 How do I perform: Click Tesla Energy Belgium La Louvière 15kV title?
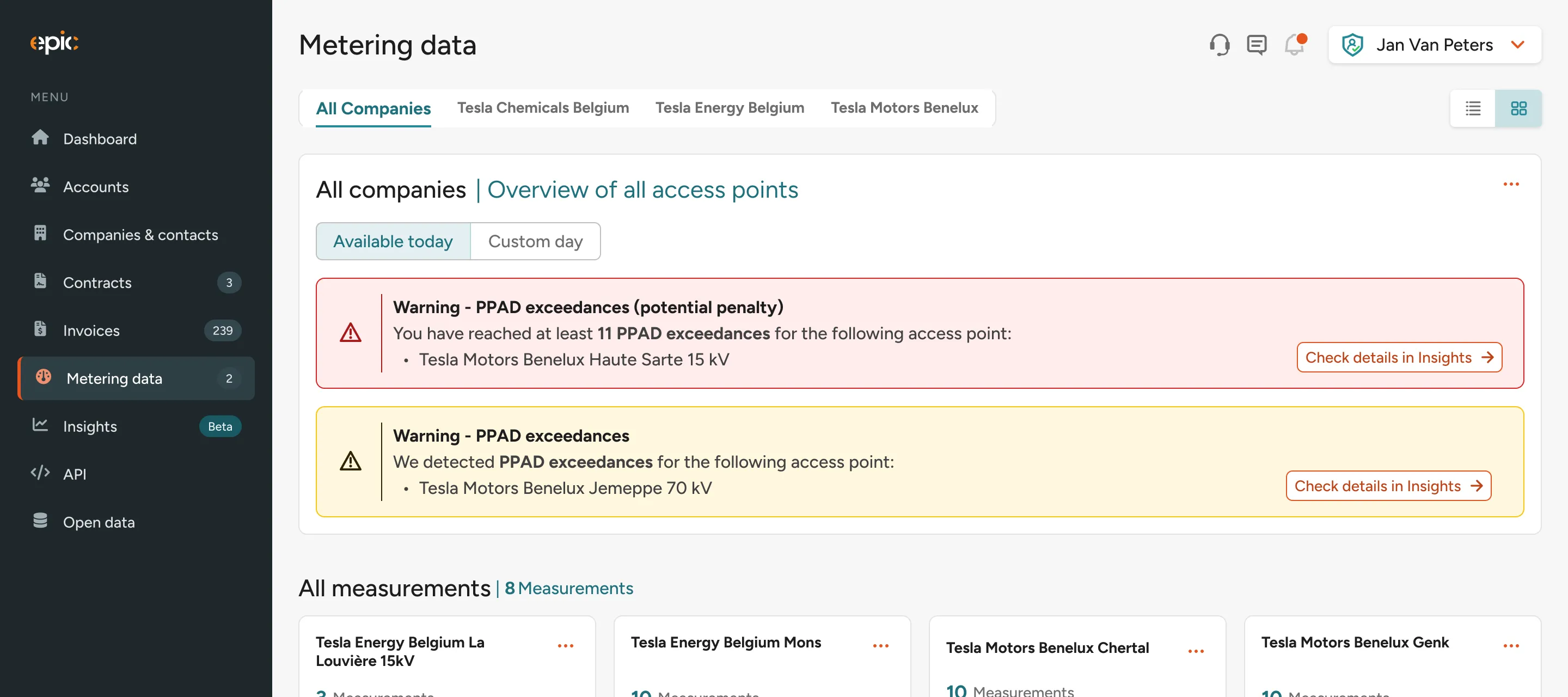pos(400,651)
